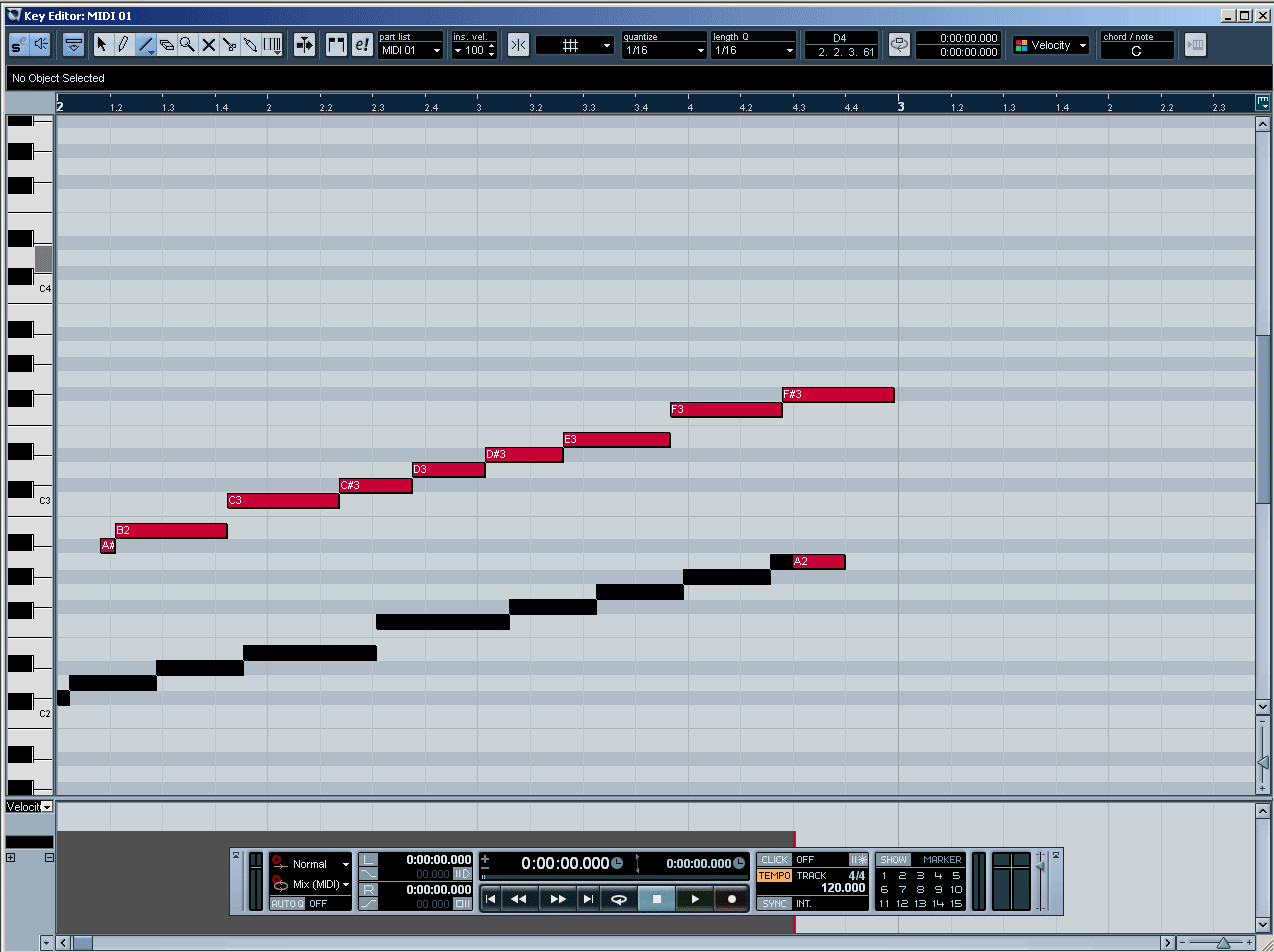Select the Draw pencil tool
Image resolution: width=1274 pixels, height=952 pixels.
(x=123, y=45)
